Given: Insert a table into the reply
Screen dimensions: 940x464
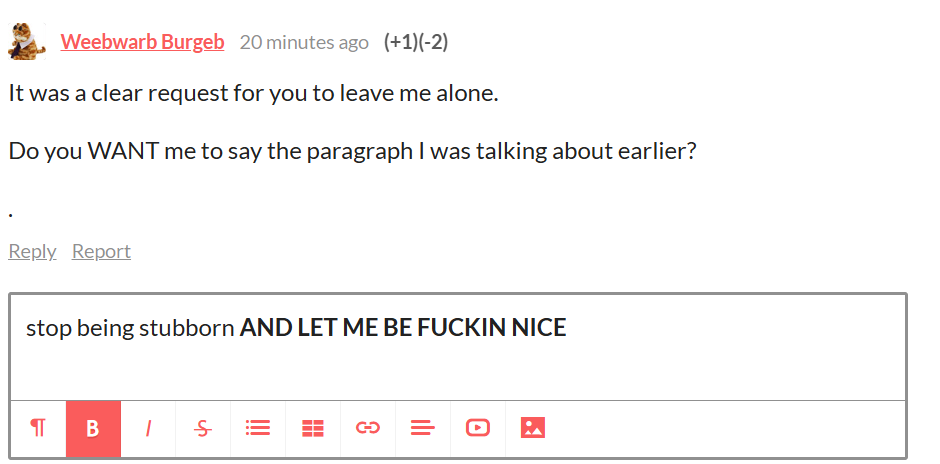Looking at the screenshot, I should click(x=313, y=429).
